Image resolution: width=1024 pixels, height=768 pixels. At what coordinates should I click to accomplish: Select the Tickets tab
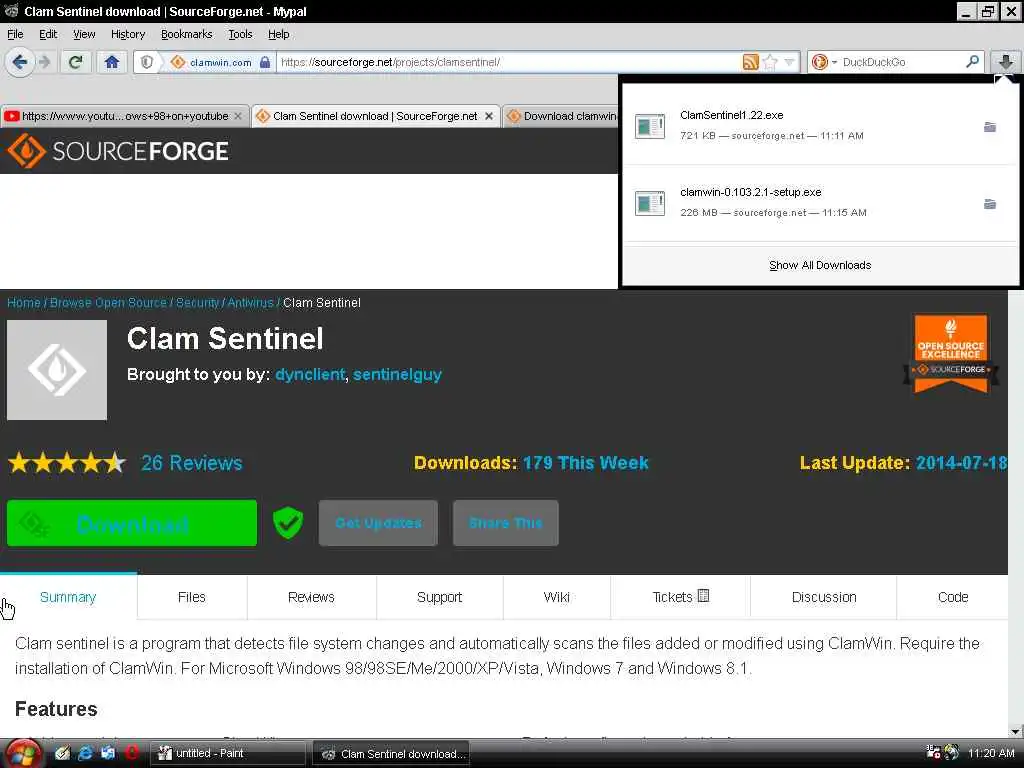click(680, 597)
